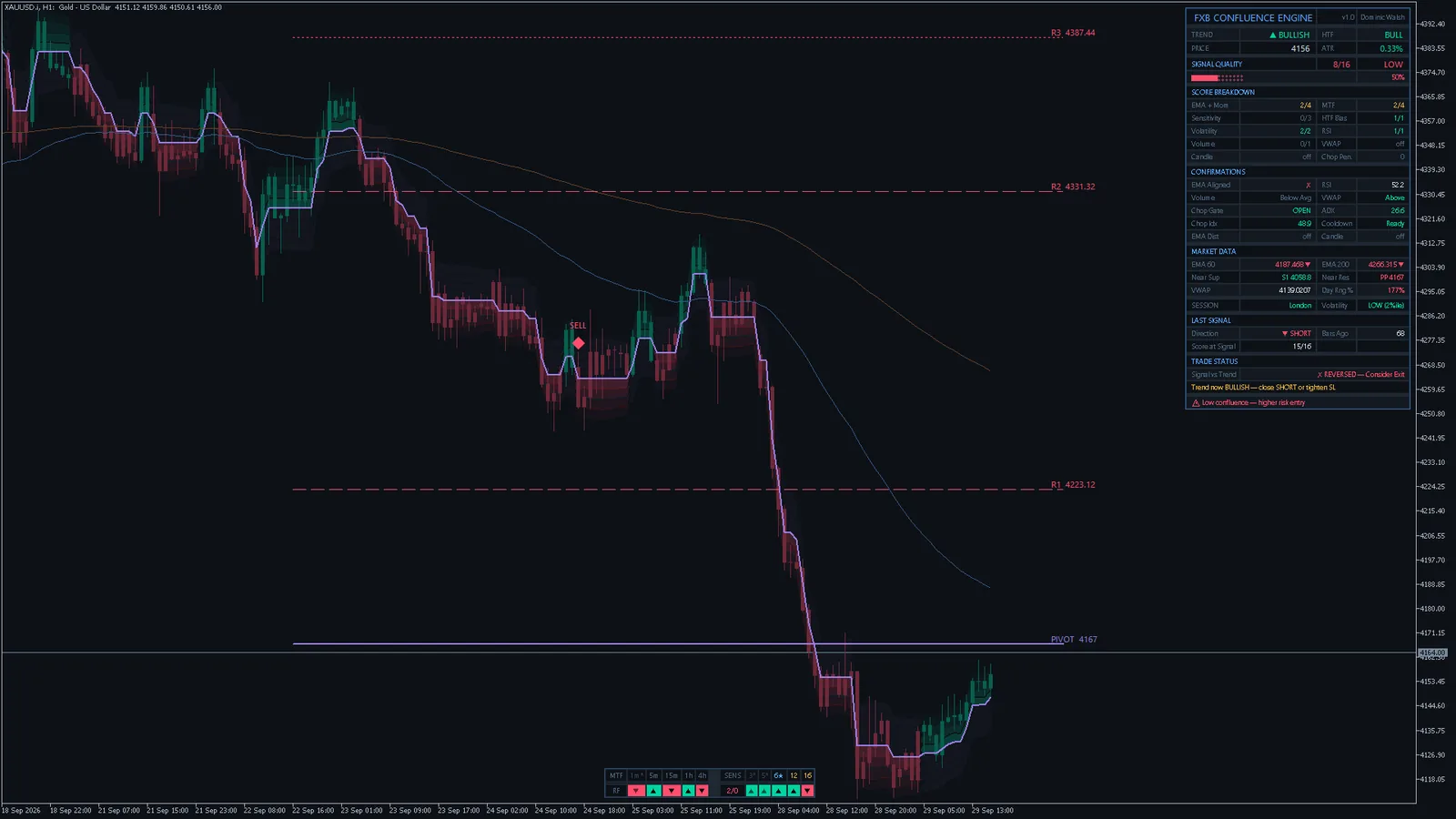Click the red arrow under sensitivity 16

tap(807, 791)
